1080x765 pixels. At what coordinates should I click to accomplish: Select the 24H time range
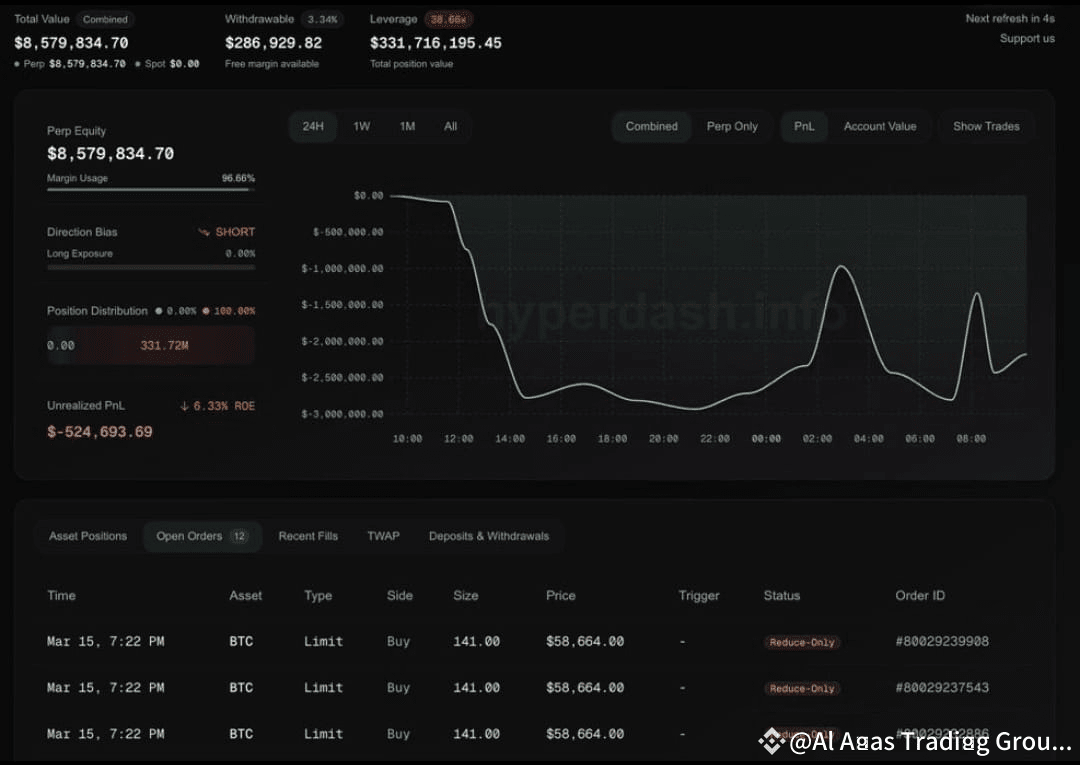(x=313, y=127)
